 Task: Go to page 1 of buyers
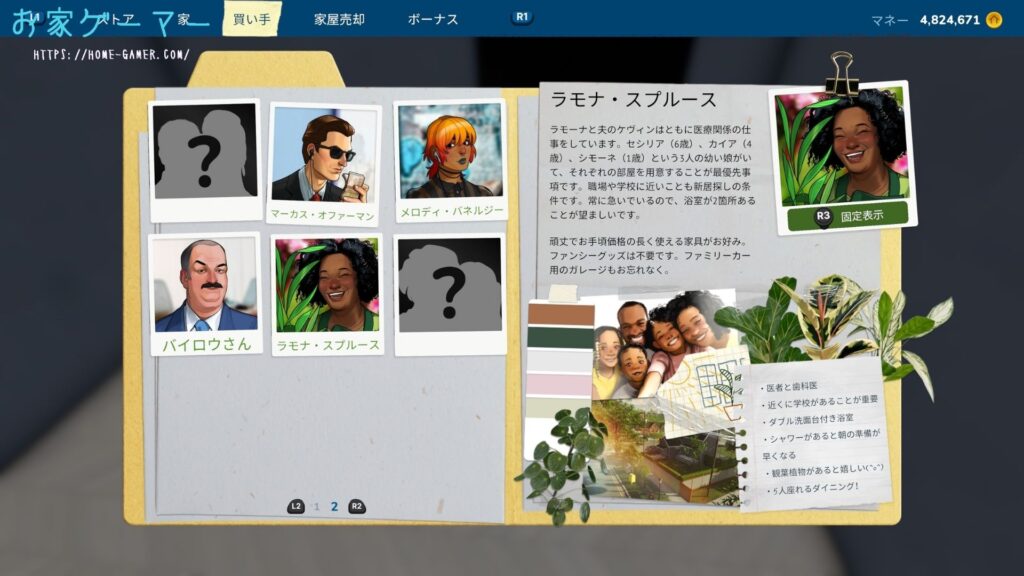pos(317,506)
